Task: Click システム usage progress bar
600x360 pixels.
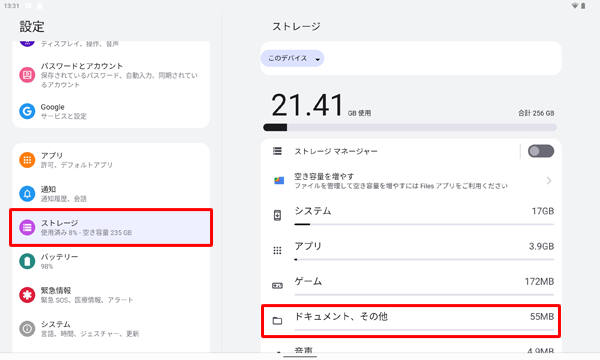Action: pyautogui.click(x=424, y=224)
